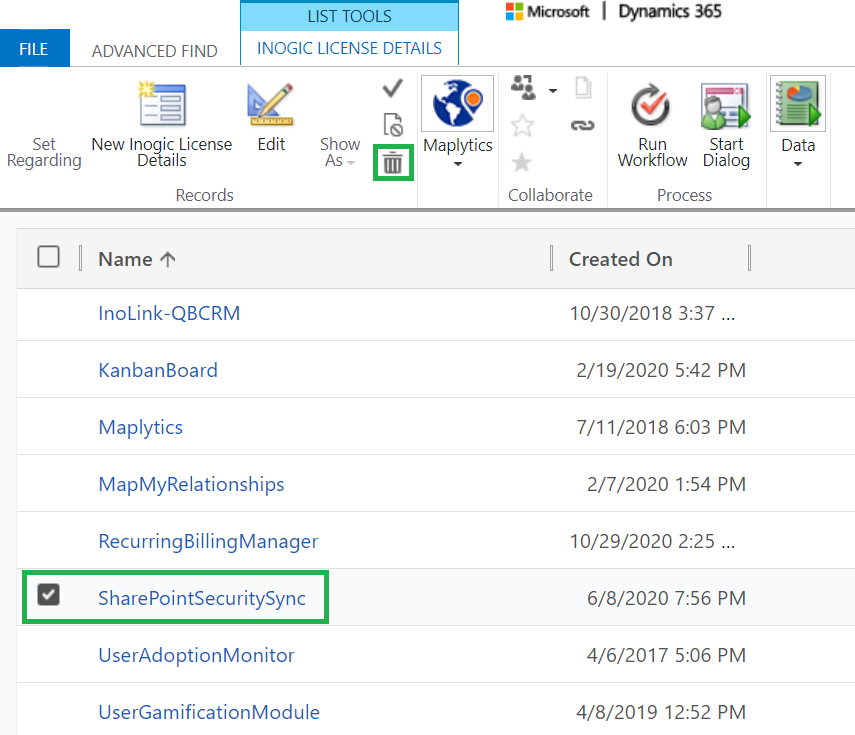
Task: Open the FILE tab
Action: (34, 49)
